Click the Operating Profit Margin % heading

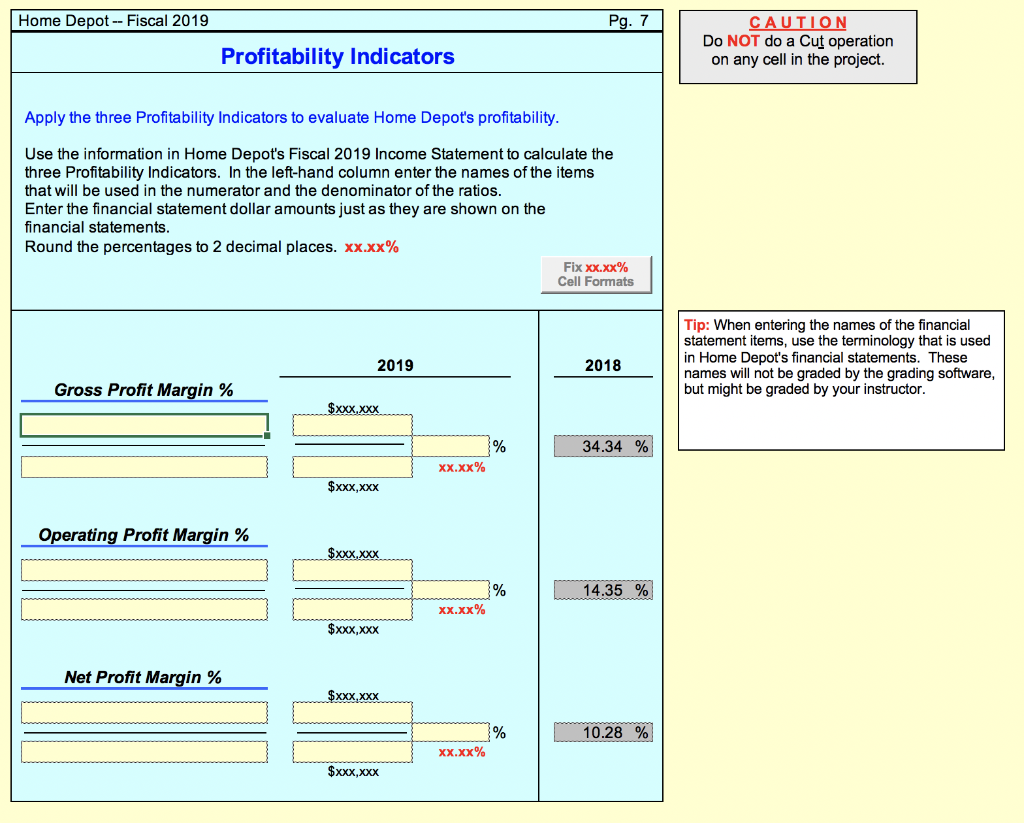point(144,535)
